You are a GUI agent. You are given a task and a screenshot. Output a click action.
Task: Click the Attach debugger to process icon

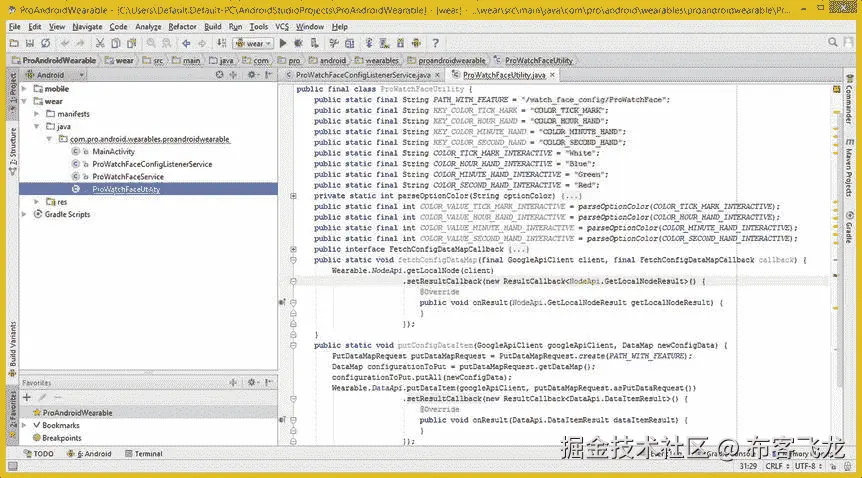[314, 43]
